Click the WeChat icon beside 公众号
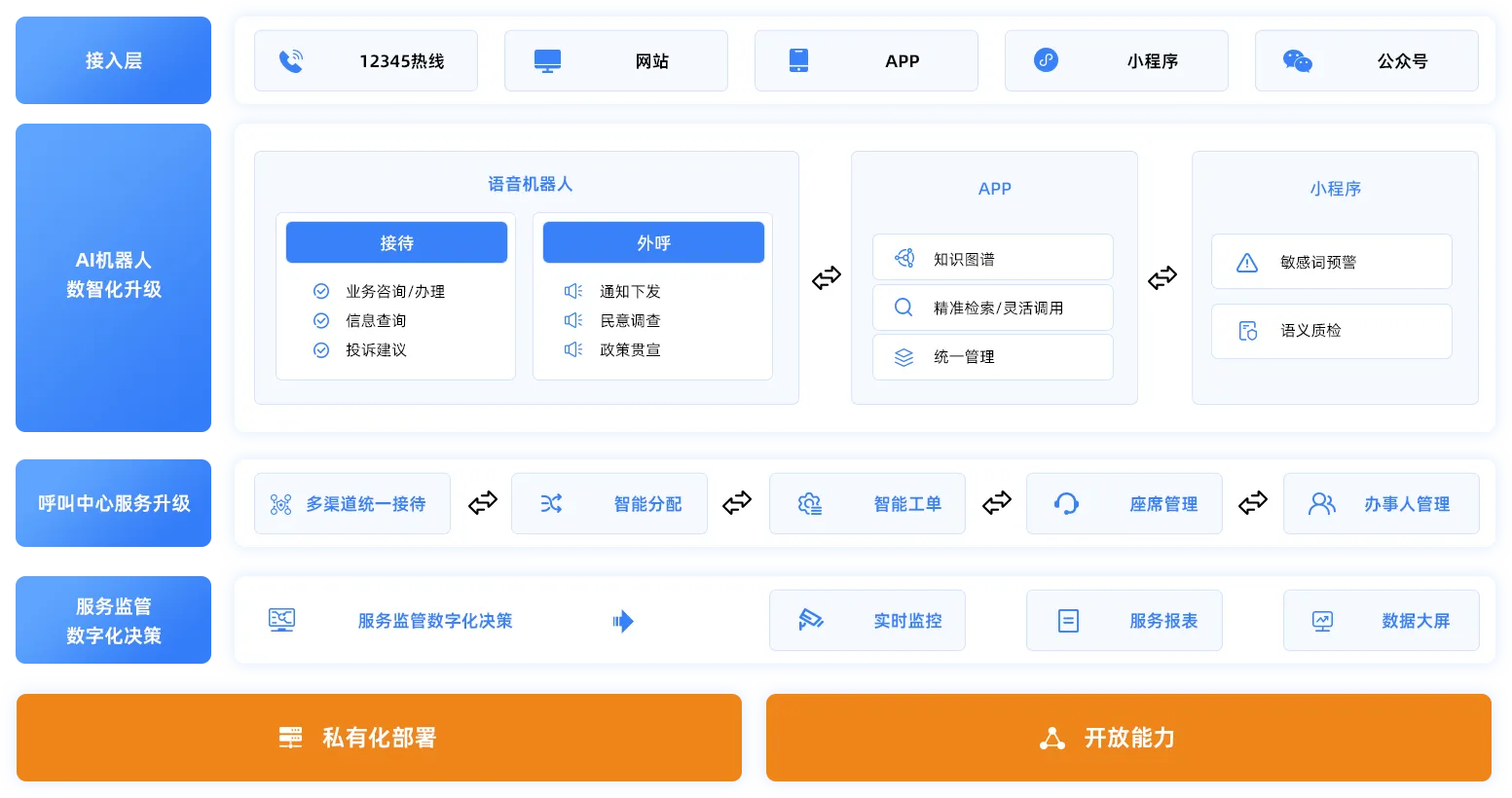Image resolution: width=1512 pixels, height=798 pixels. click(1298, 61)
